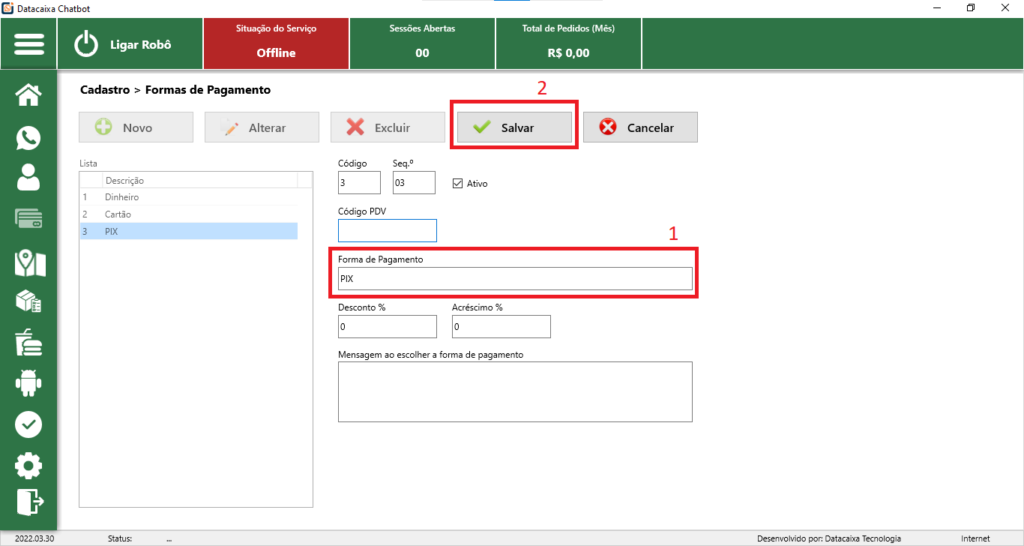1024x546 pixels.
Task: Click the home icon in sidebar
Action: 29,95
